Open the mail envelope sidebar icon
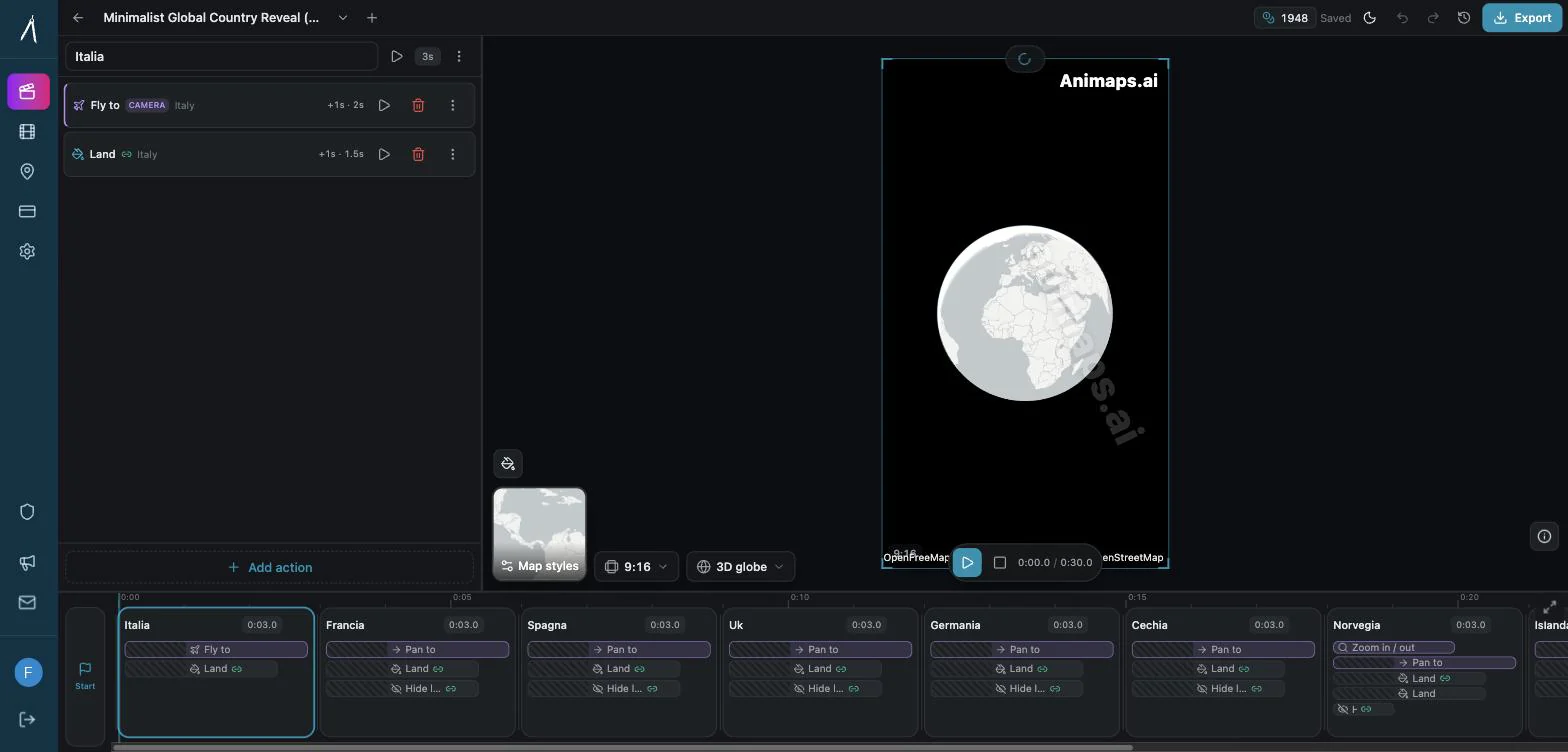The image size is (1568, 752). coord(27,602)
